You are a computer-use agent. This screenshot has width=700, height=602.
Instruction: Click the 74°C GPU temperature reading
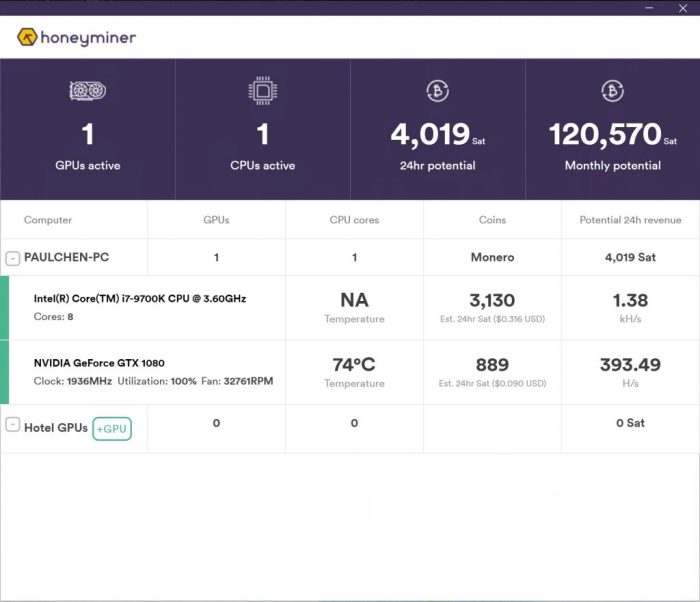click(x=354, y=365)
